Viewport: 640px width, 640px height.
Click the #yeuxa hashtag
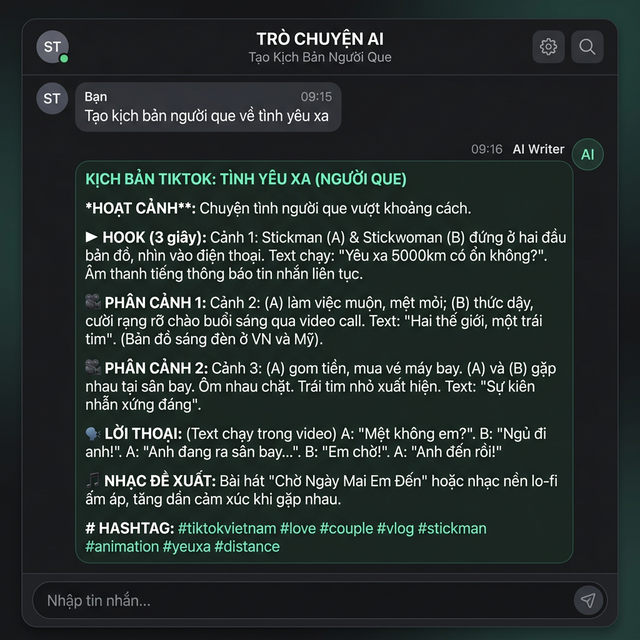coord(187,547)
